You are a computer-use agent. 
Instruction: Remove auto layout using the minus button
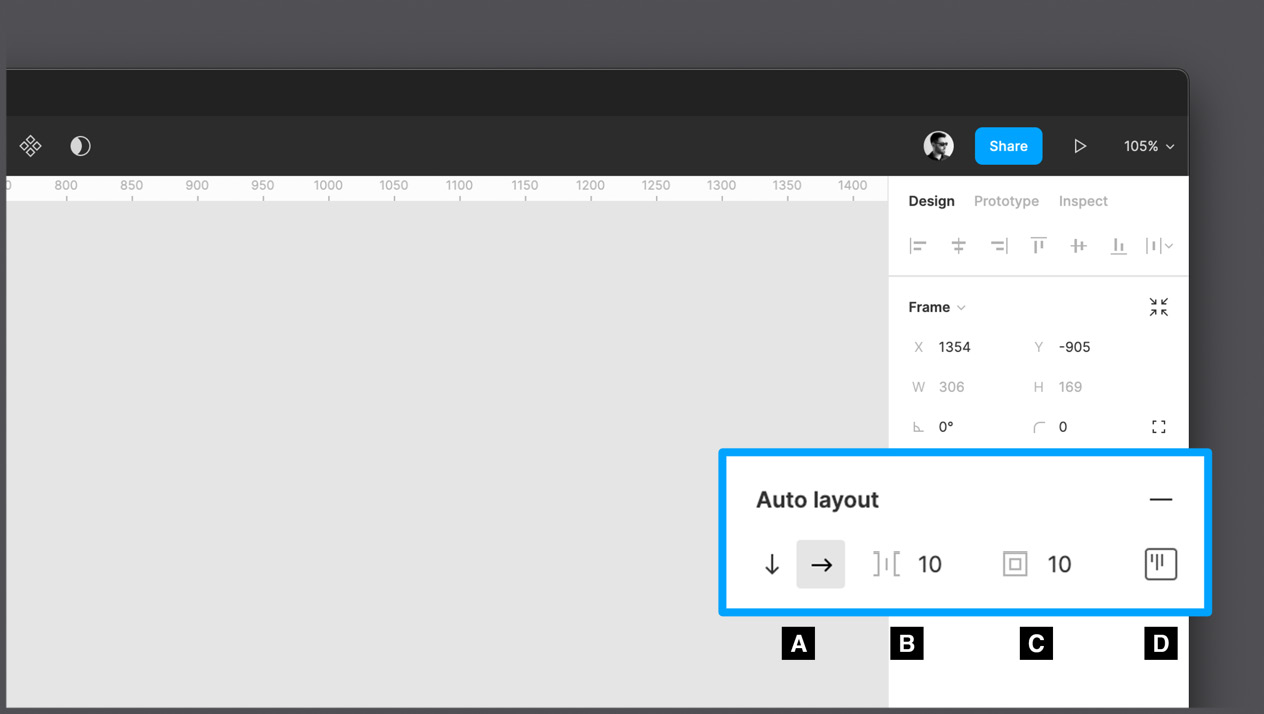coord(1160,499)
